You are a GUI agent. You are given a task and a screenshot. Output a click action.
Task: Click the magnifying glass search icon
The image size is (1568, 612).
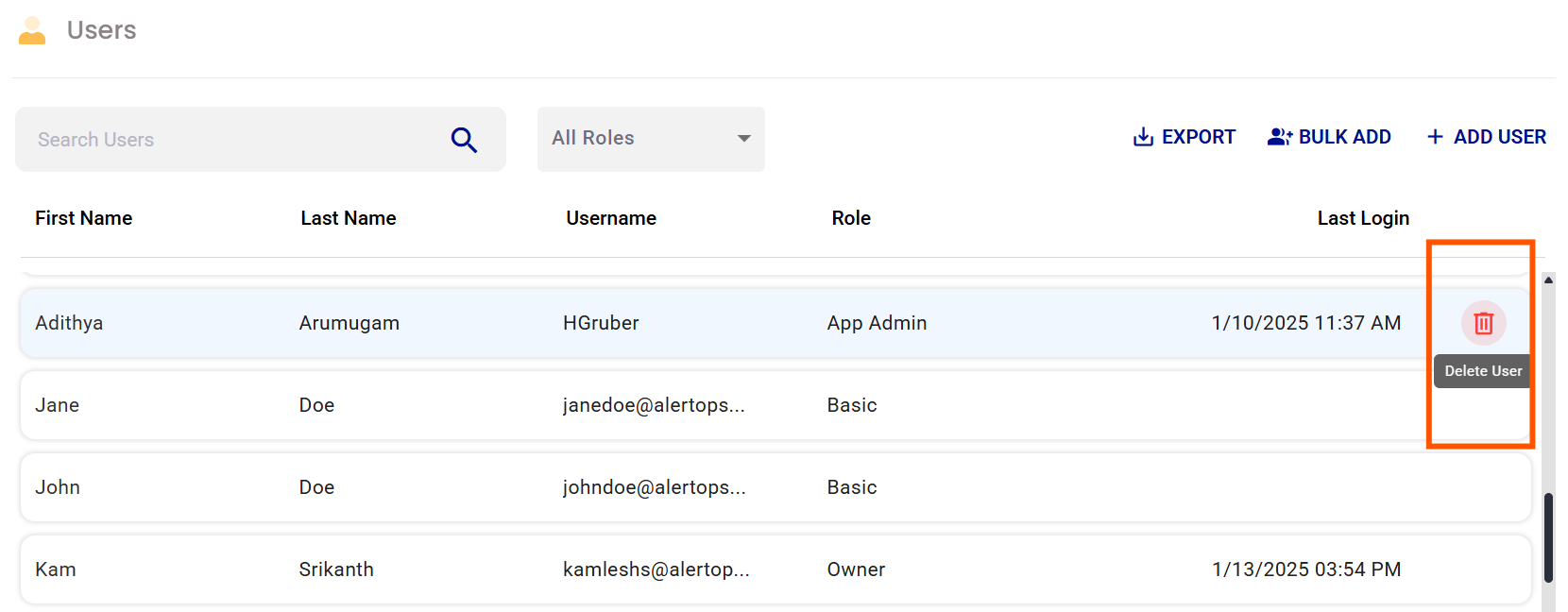[464, 140]
